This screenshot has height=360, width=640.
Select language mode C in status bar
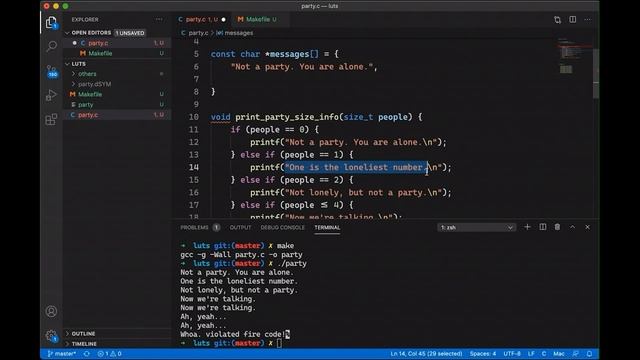click(x=544, y=354)
